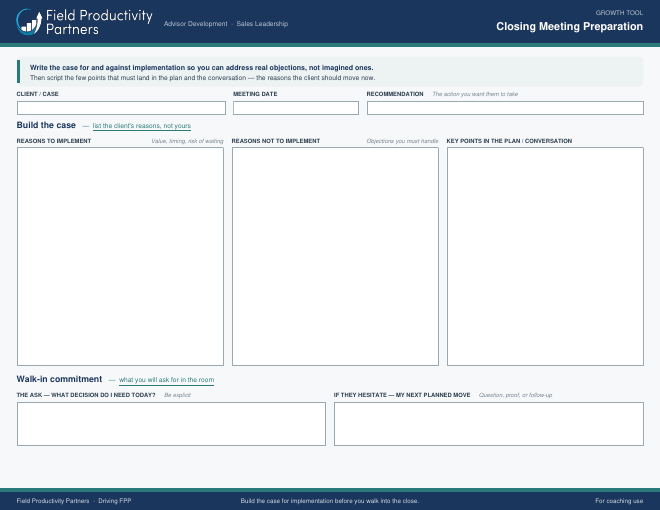Click the Advisor Development header text

click(195, 24)
